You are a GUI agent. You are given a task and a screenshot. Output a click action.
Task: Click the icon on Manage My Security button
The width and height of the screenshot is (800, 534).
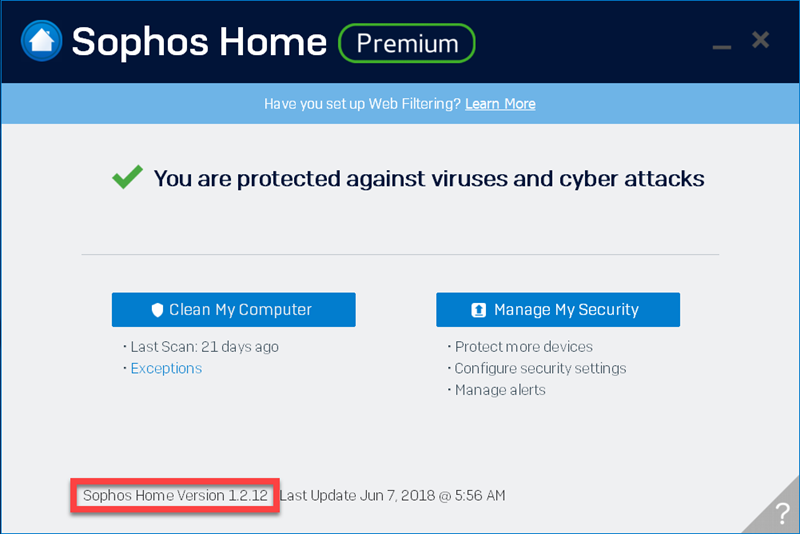click(x=479, y=310)
